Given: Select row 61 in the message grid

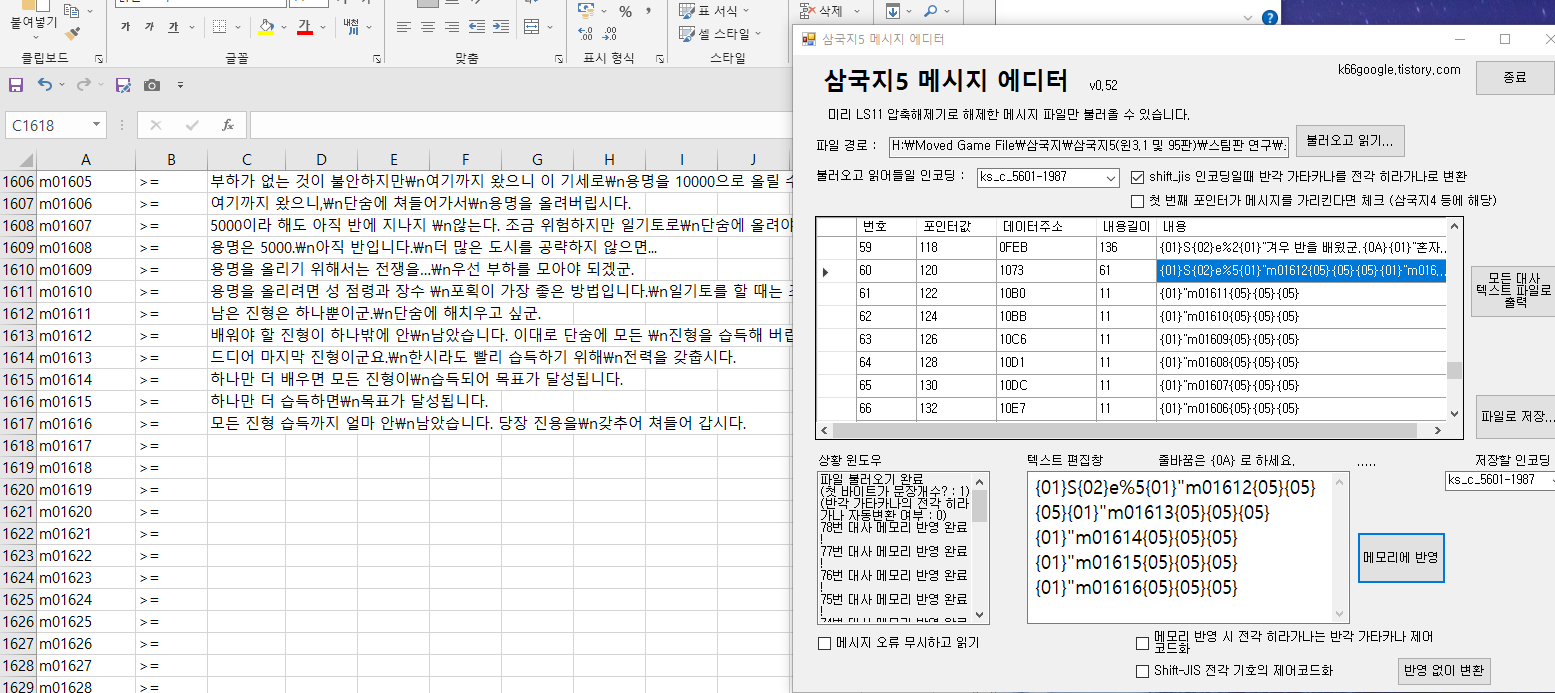Looking at the screenshot, I should [1130, 294].
